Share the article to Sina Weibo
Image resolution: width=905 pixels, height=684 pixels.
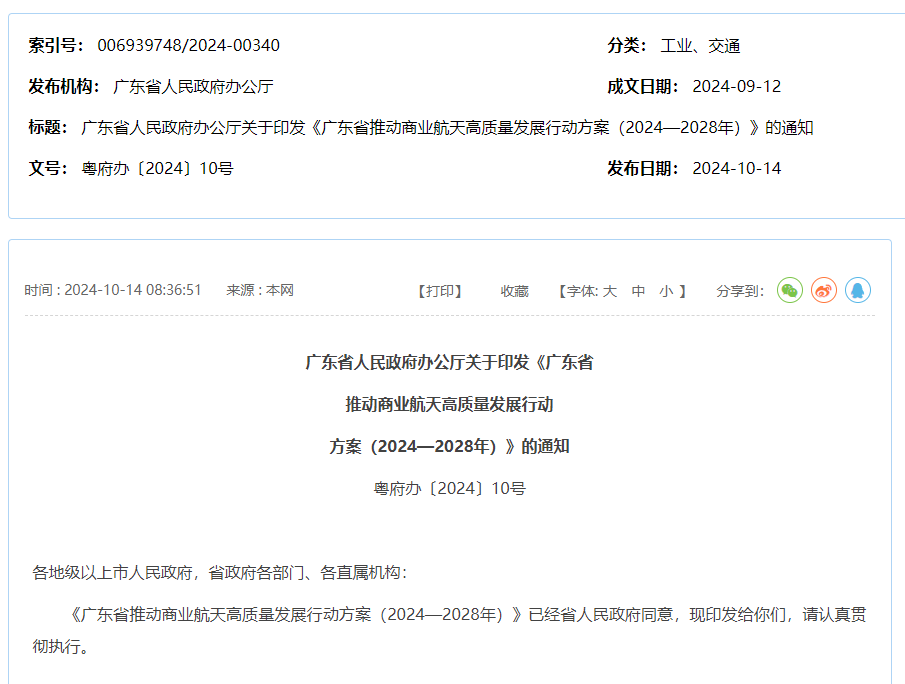(824, 290)
